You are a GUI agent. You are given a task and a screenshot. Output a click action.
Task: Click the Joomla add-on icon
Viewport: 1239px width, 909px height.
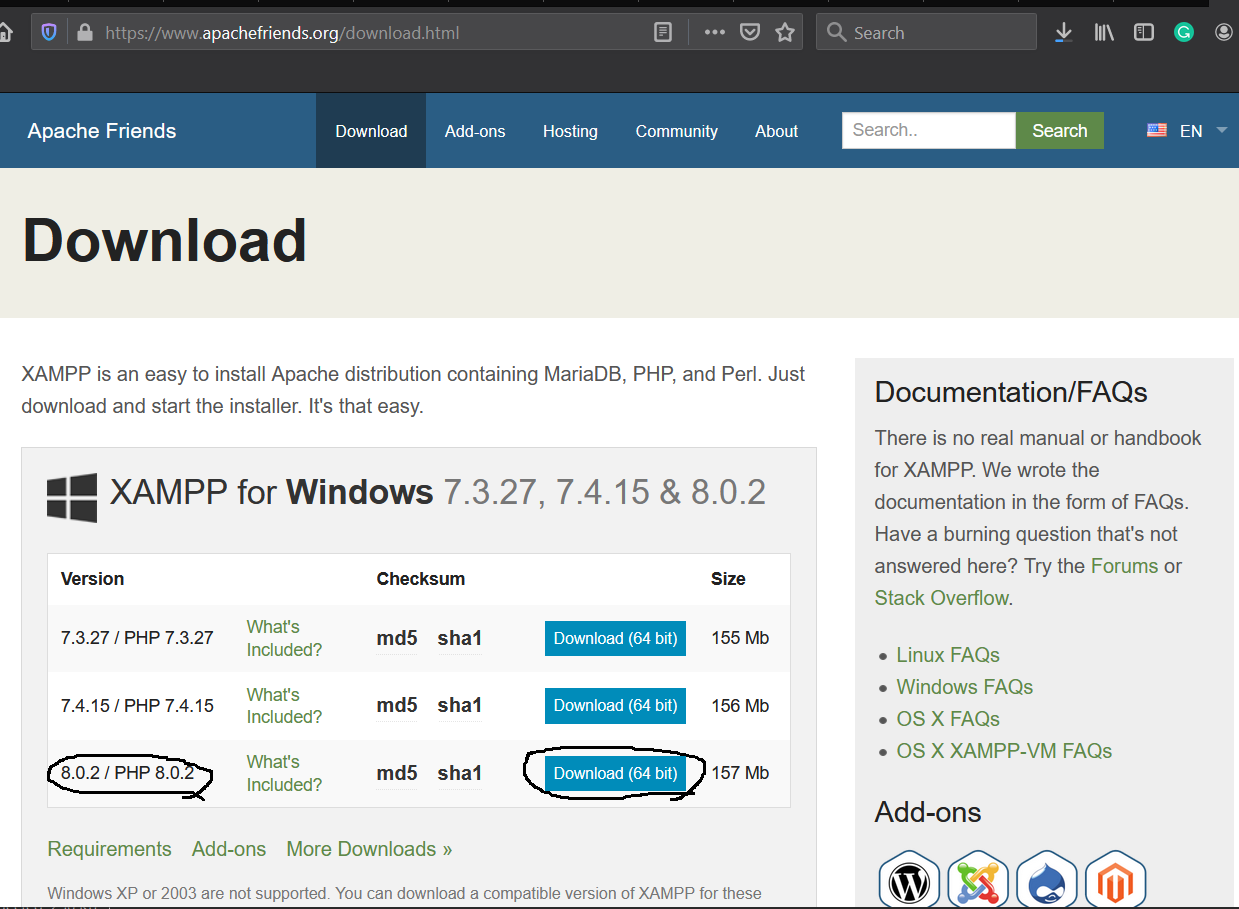click(x=978, y=881)
